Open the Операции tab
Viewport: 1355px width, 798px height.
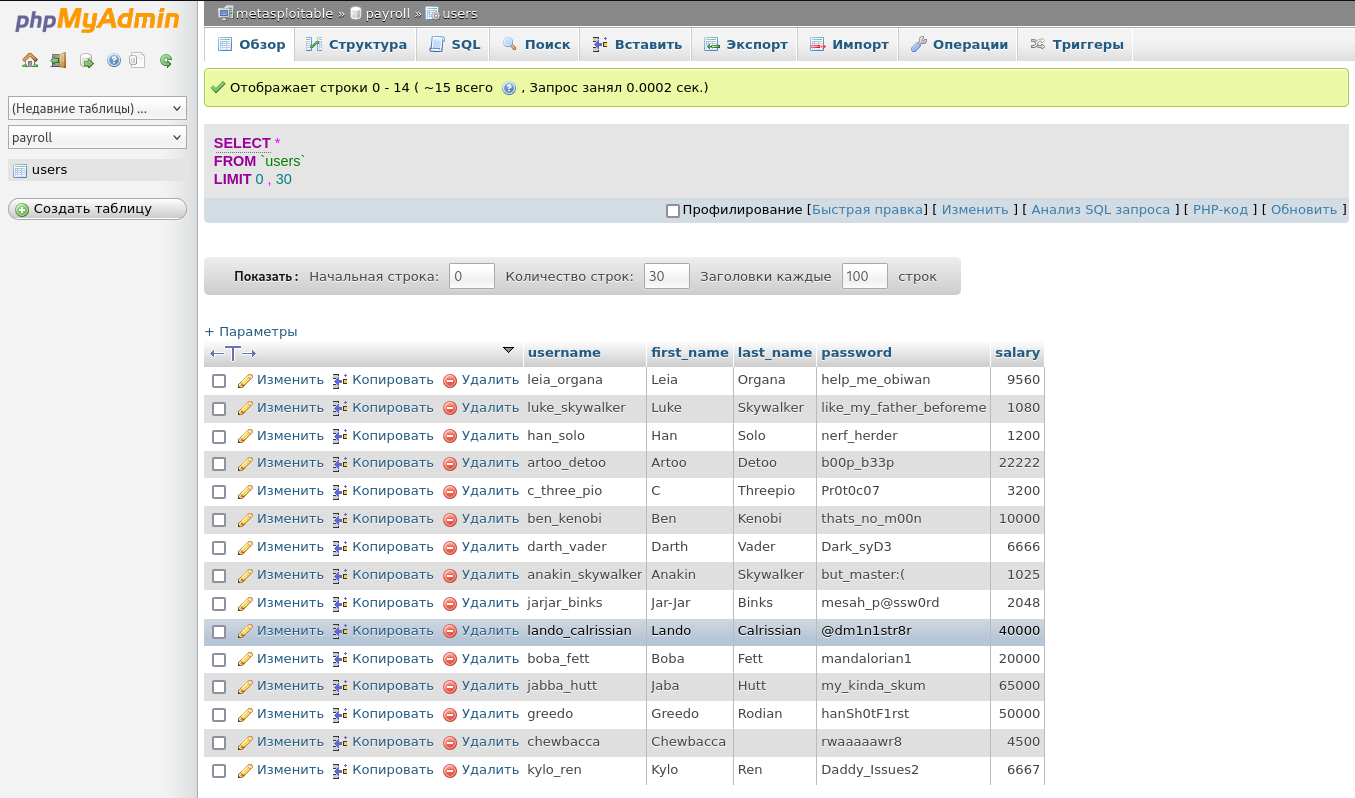click(959, 44)
